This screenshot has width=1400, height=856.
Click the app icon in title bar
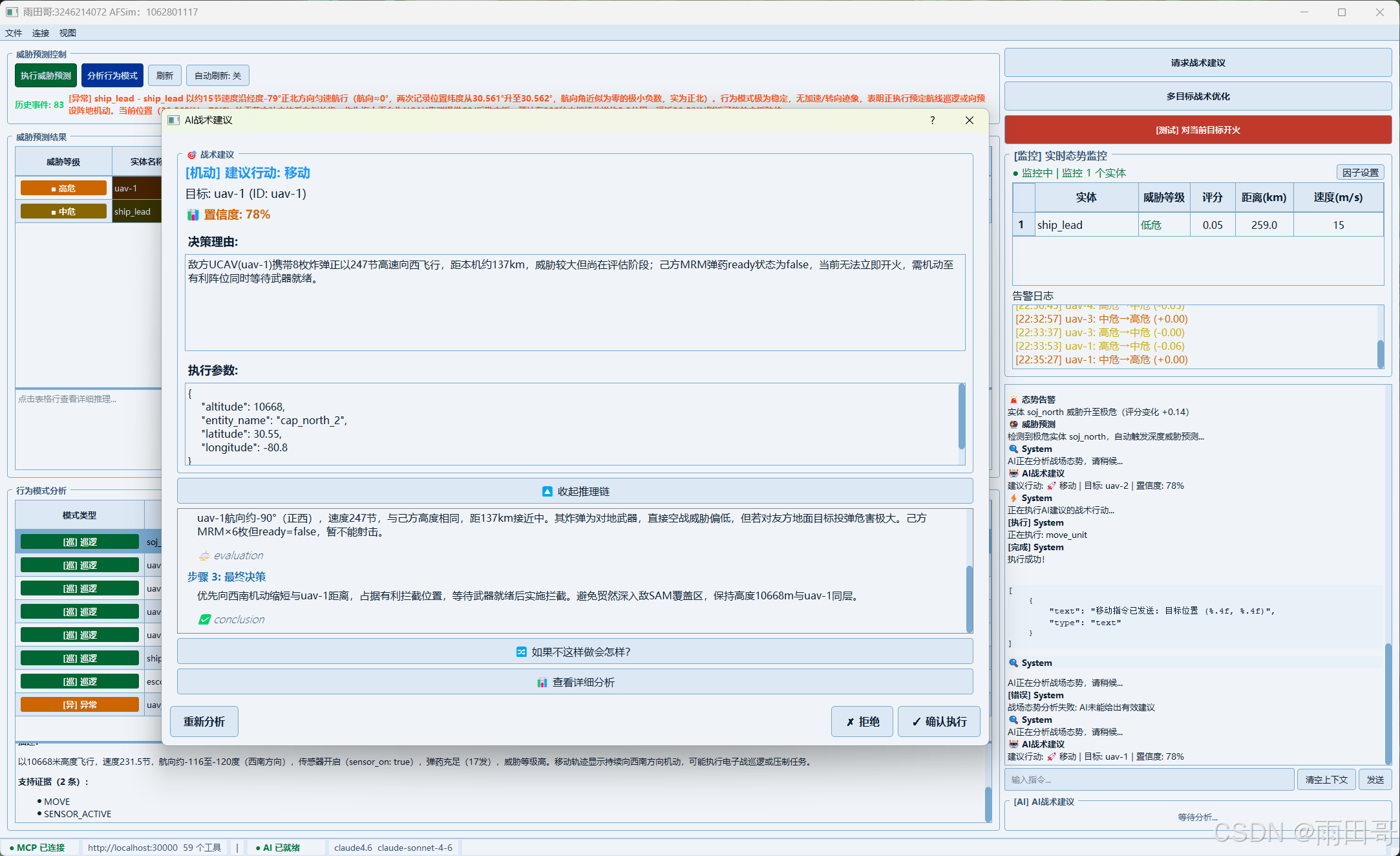(x=12, y=12)
